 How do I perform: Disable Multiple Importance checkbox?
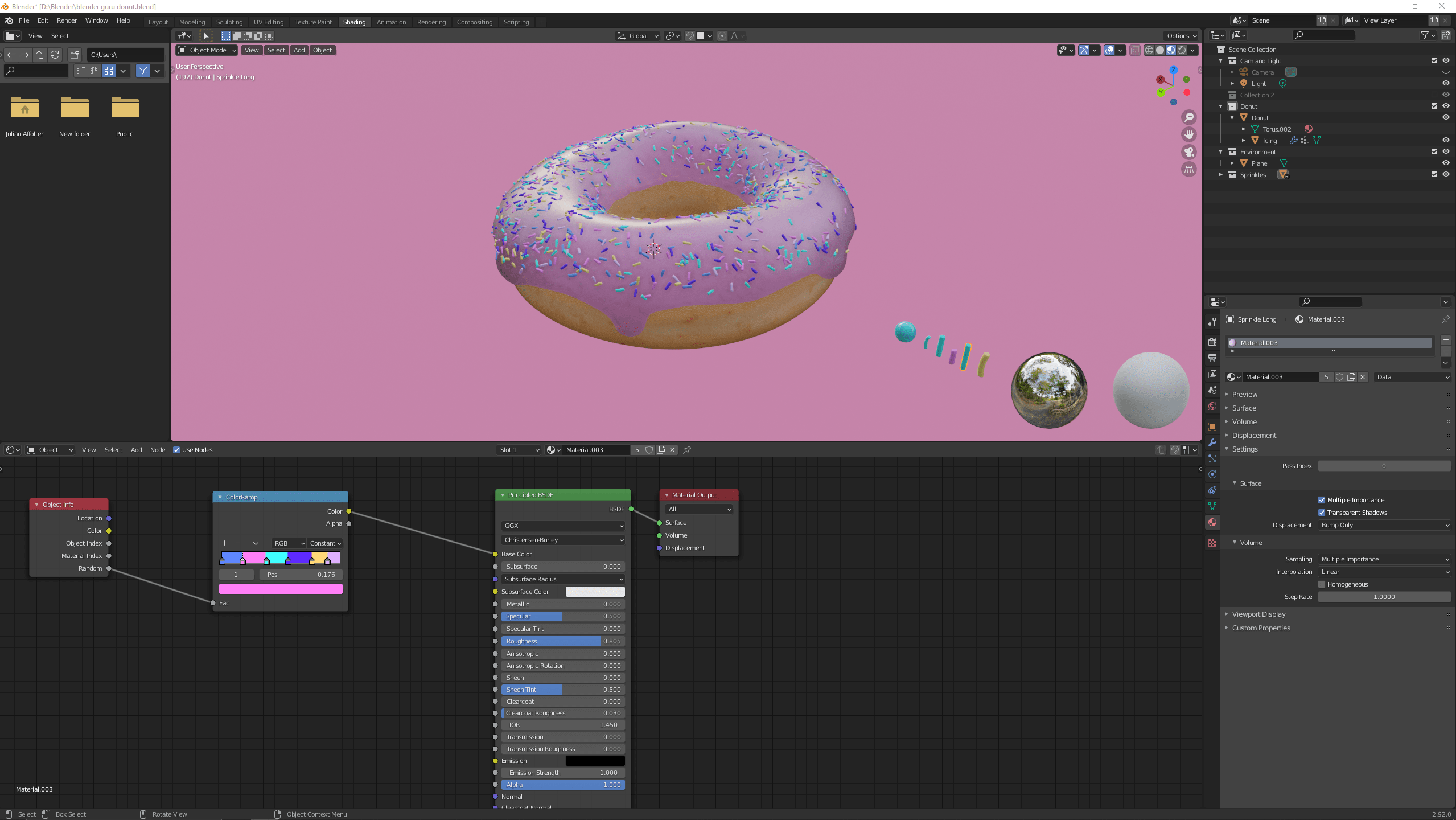pos(1322,500)
